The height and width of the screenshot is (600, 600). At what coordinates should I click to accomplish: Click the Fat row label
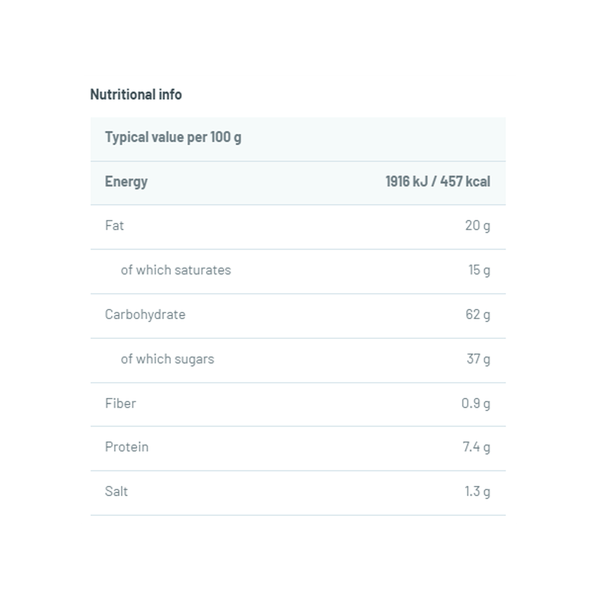(115, 226)
